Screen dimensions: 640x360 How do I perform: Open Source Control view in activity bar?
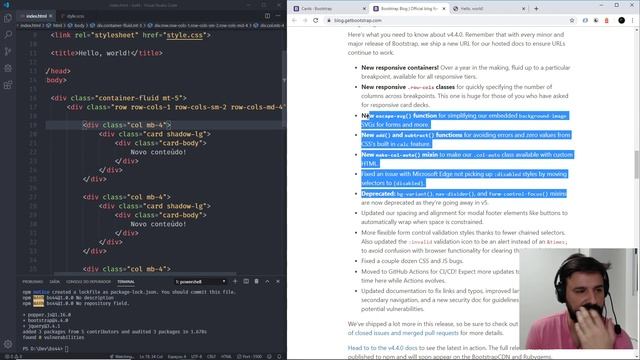point(8,51)
